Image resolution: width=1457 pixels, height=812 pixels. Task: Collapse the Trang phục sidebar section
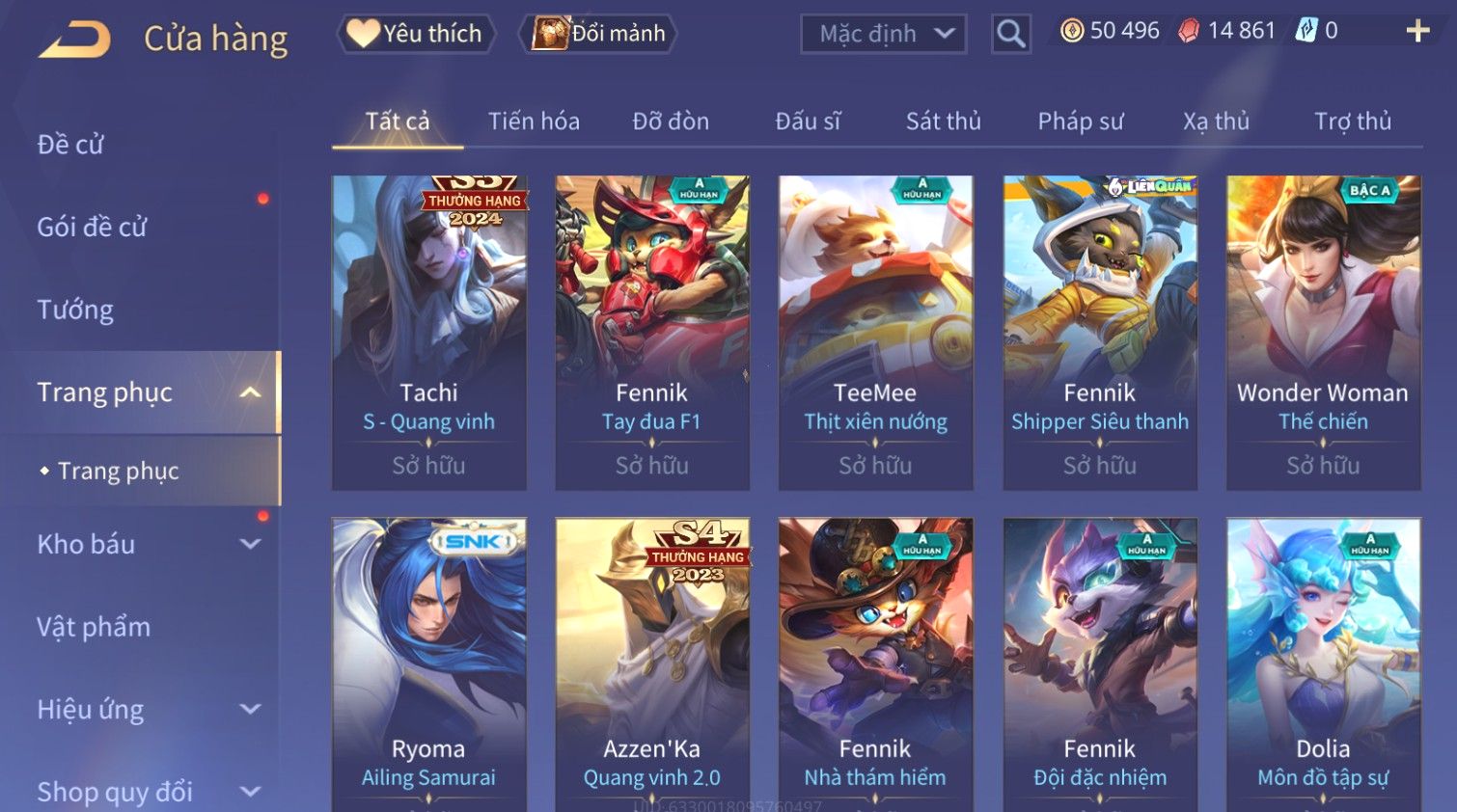click(x=251, y=392)
